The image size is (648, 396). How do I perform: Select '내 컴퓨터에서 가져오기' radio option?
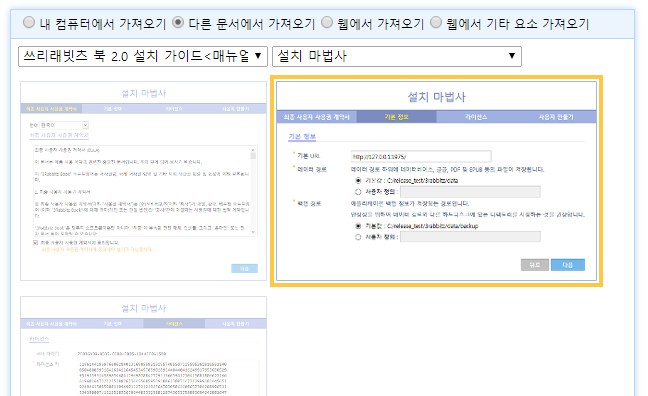[29, 22]
